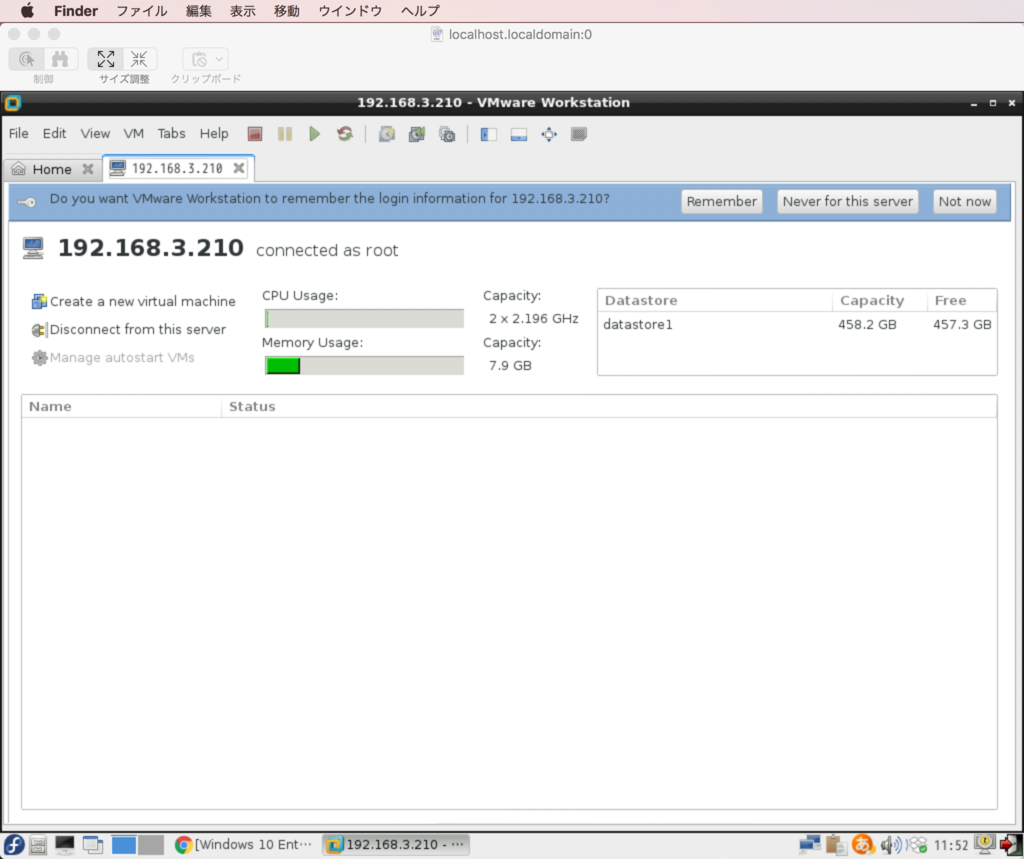The width and height of the screenshot is (1024, 859).
Task: Click the Fedora start menu icon
Action: coord(14,845)
